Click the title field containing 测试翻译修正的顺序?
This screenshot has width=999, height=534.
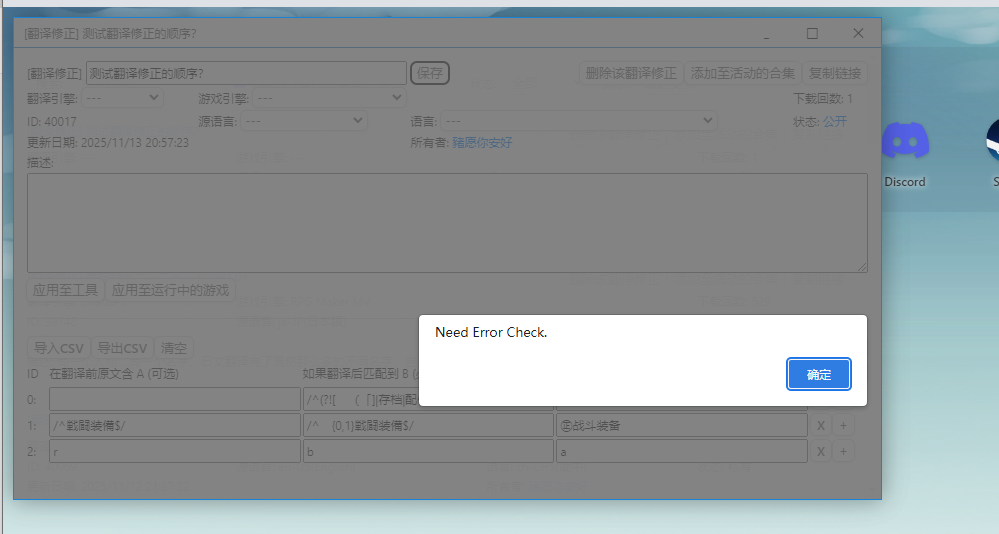(x=246, y=73)
